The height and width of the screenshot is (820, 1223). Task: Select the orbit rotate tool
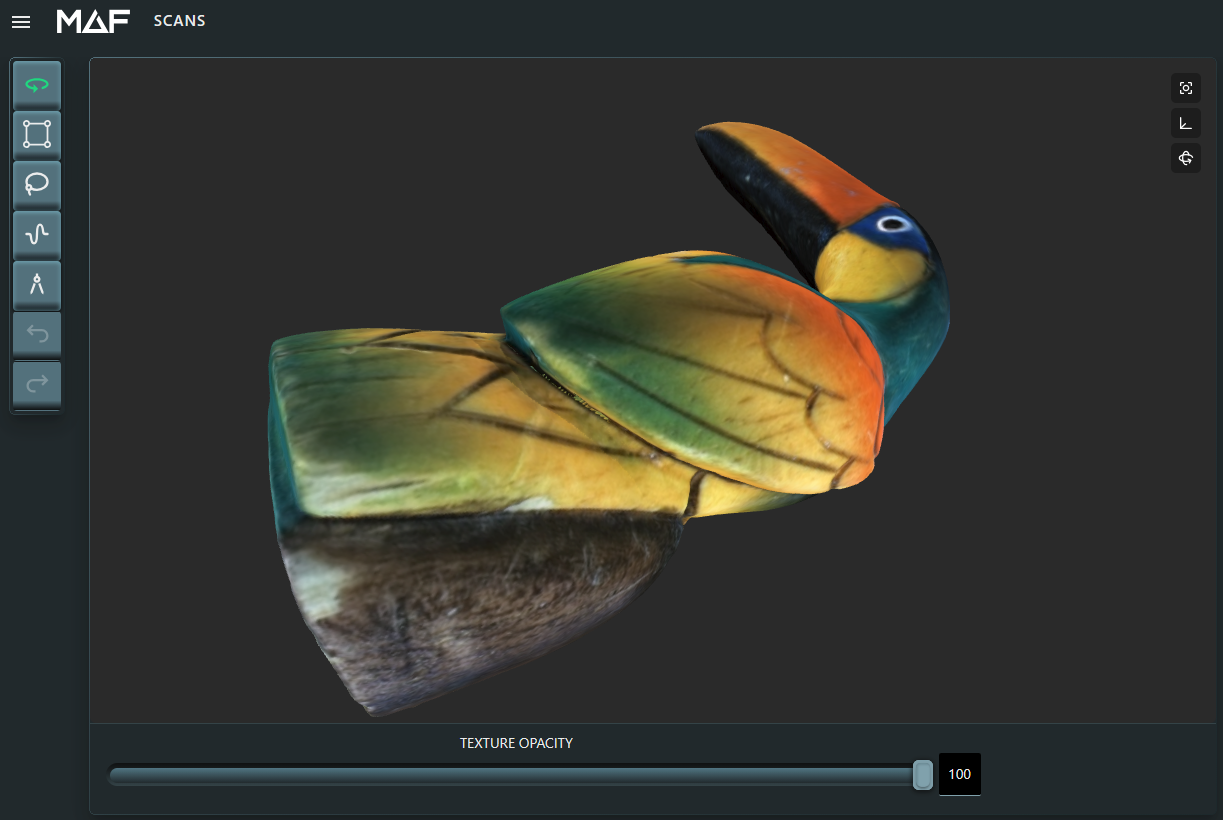[x=37, y=86]
